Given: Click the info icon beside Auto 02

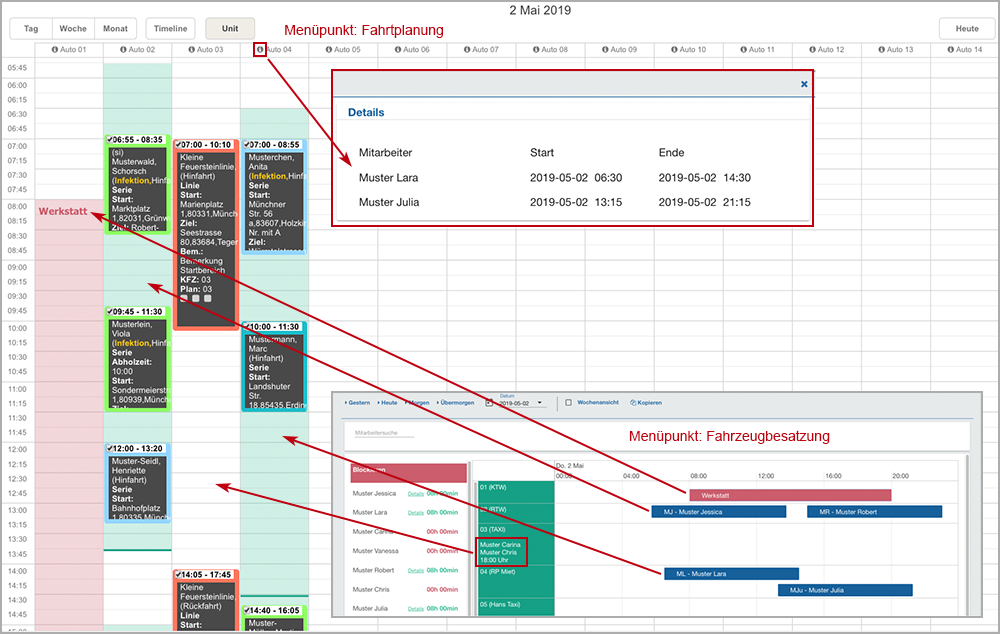Looking at the screenshot, I should tap(123, 49).
